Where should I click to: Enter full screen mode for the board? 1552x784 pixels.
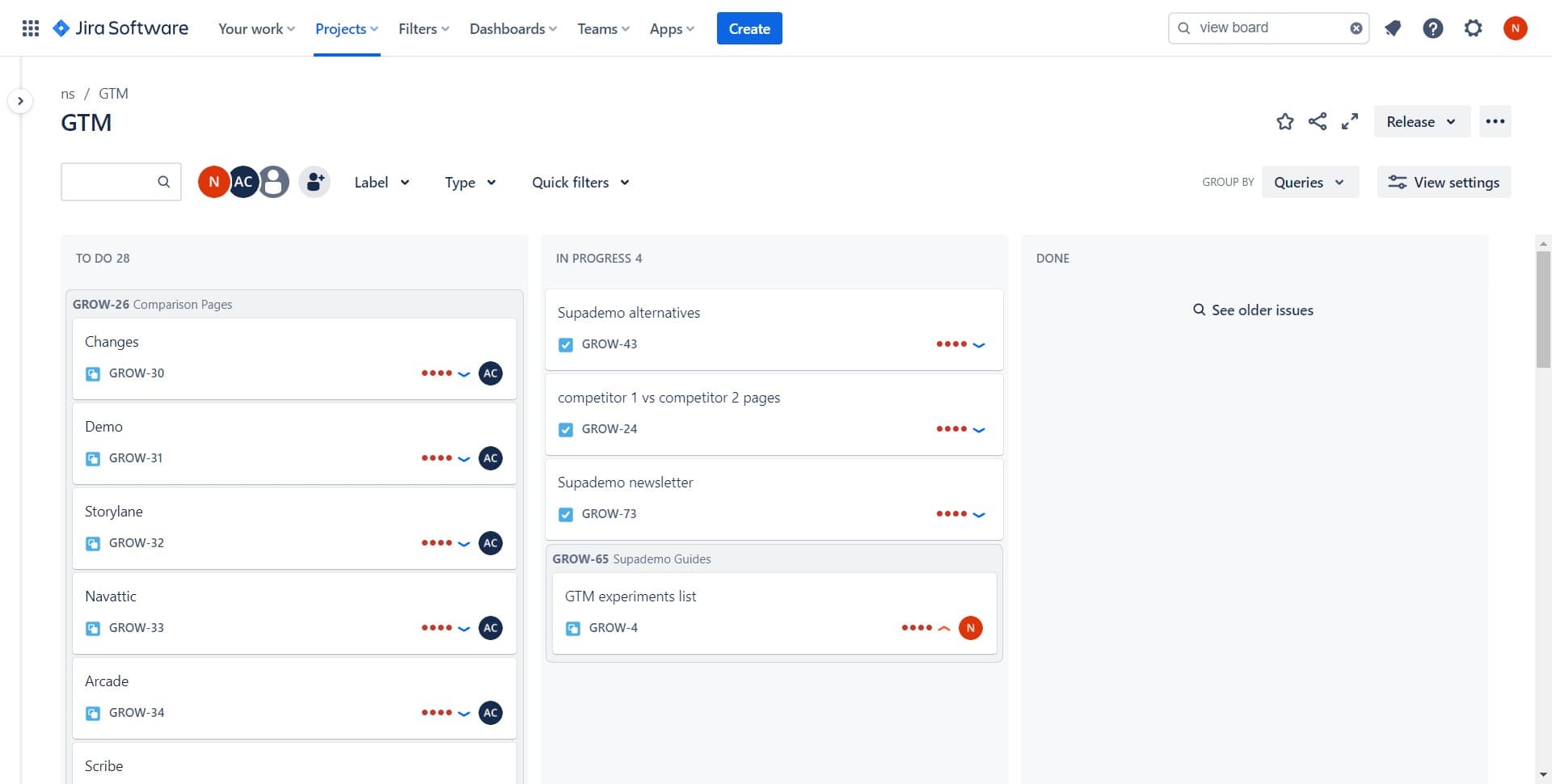tap(1348, 121)
